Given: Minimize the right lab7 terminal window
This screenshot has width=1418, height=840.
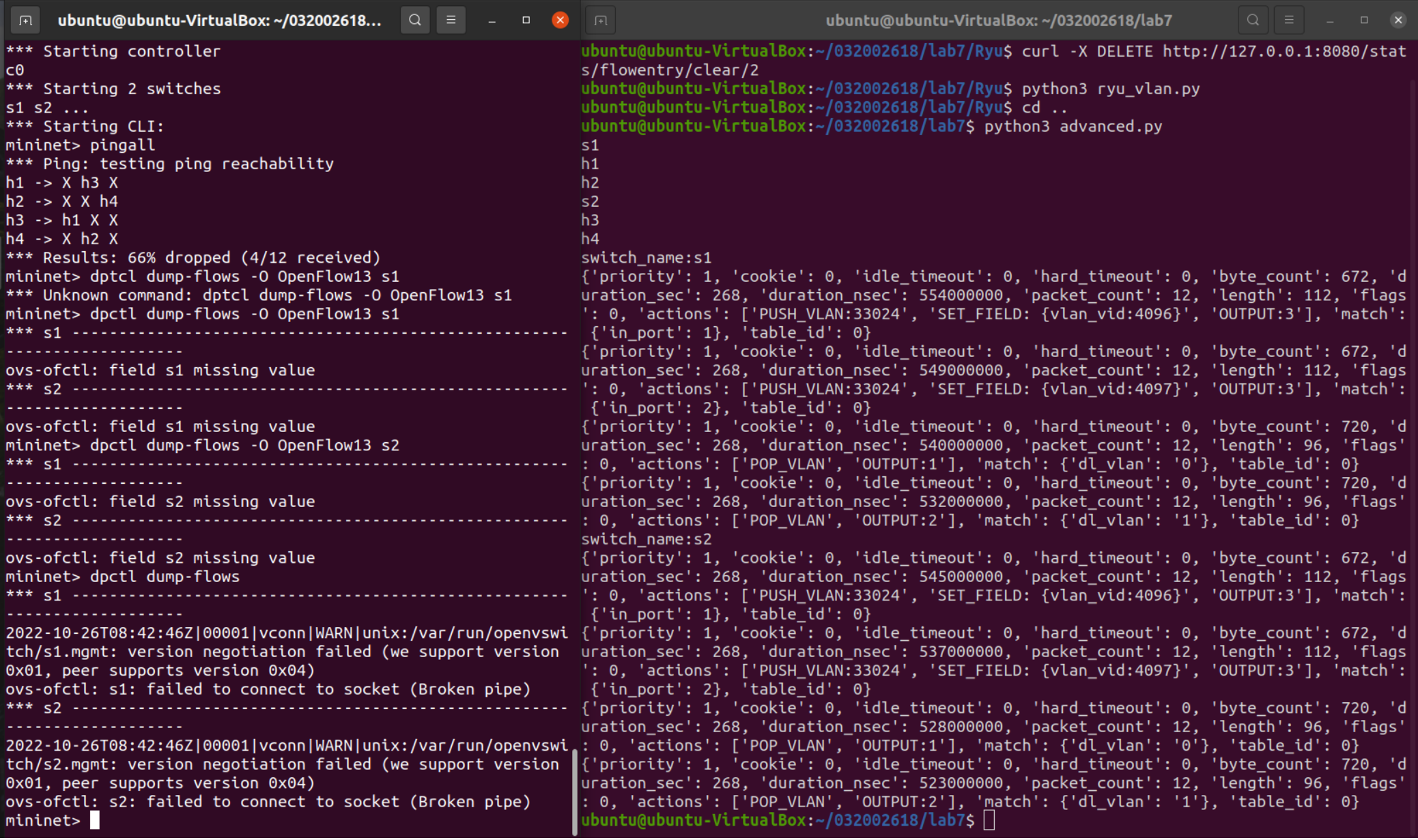Looking at the screenshot, I should (x=1329, y=20).
